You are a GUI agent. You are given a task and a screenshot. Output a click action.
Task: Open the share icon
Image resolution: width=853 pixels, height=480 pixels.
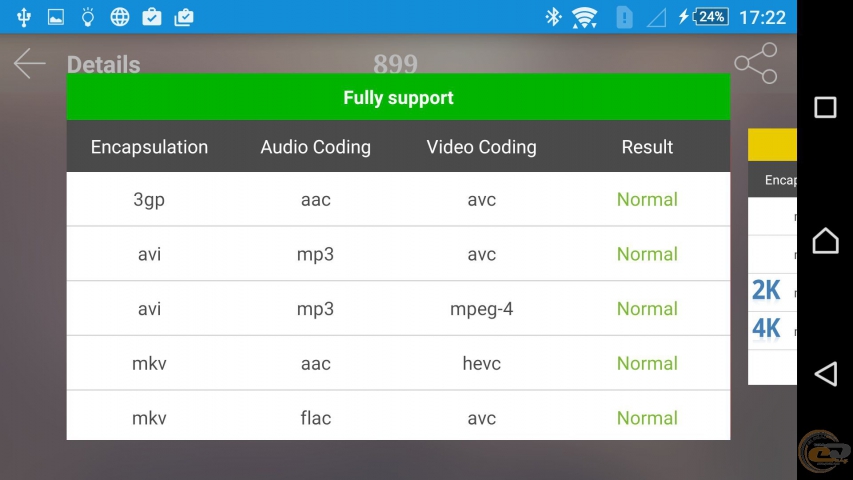click(756, 63)
